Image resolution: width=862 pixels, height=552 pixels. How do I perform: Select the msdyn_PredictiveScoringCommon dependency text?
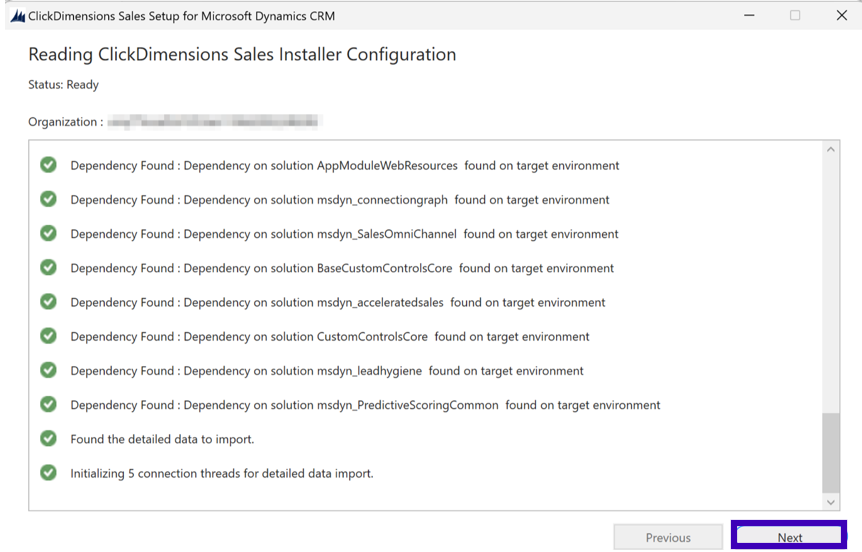coord(365,405)
